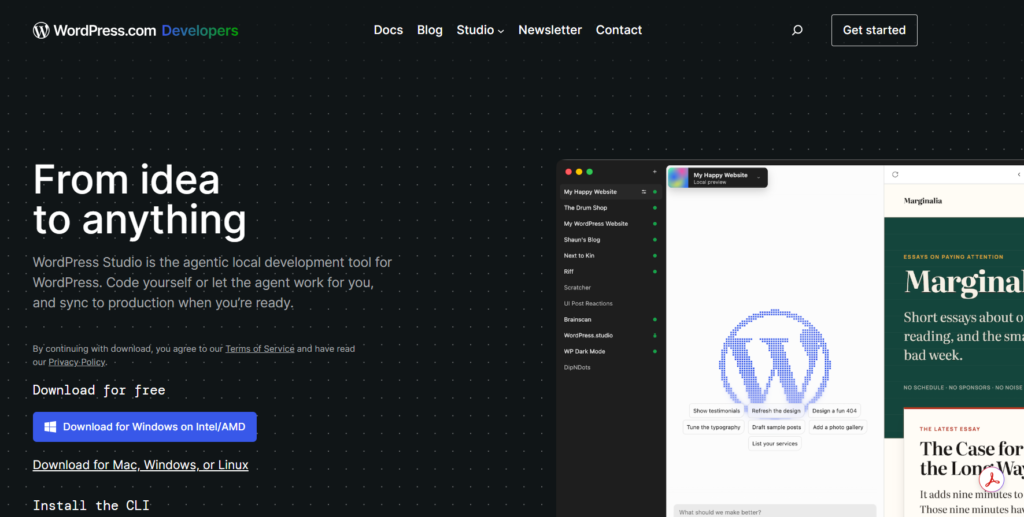Click the green status dot for Brainscan

655,320
